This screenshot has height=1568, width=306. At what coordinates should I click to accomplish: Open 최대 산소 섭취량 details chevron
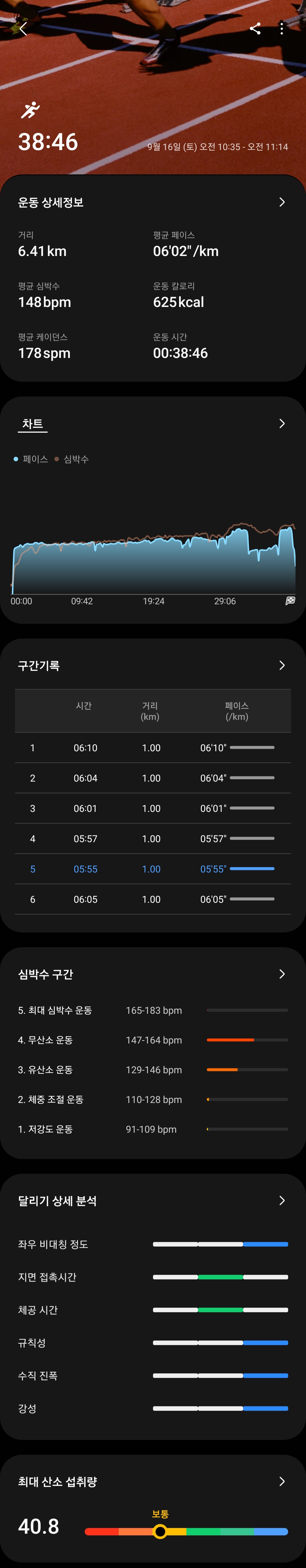coord(282,1481)
